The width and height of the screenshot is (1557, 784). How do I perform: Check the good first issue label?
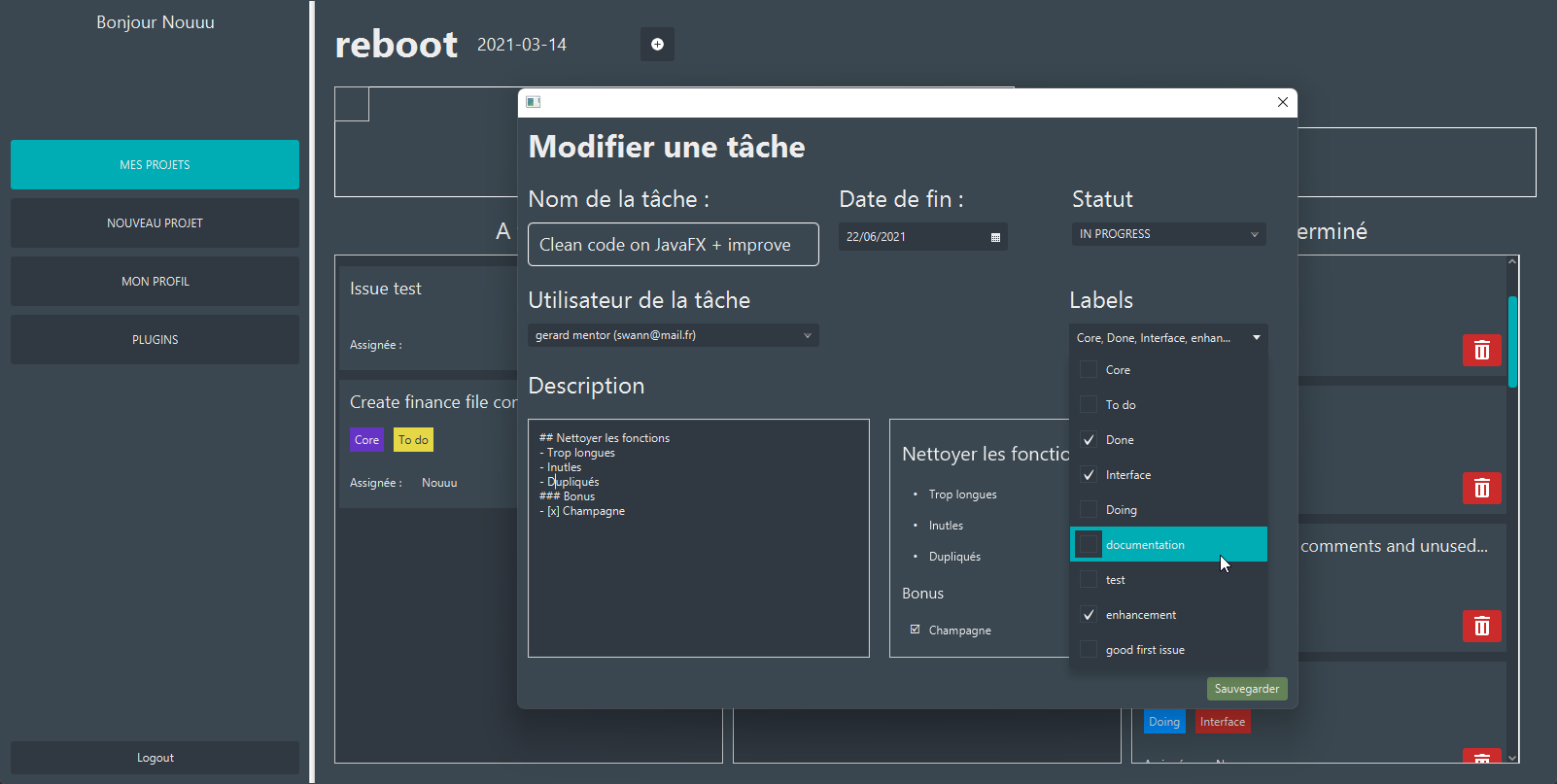(x=1089, y=650)
